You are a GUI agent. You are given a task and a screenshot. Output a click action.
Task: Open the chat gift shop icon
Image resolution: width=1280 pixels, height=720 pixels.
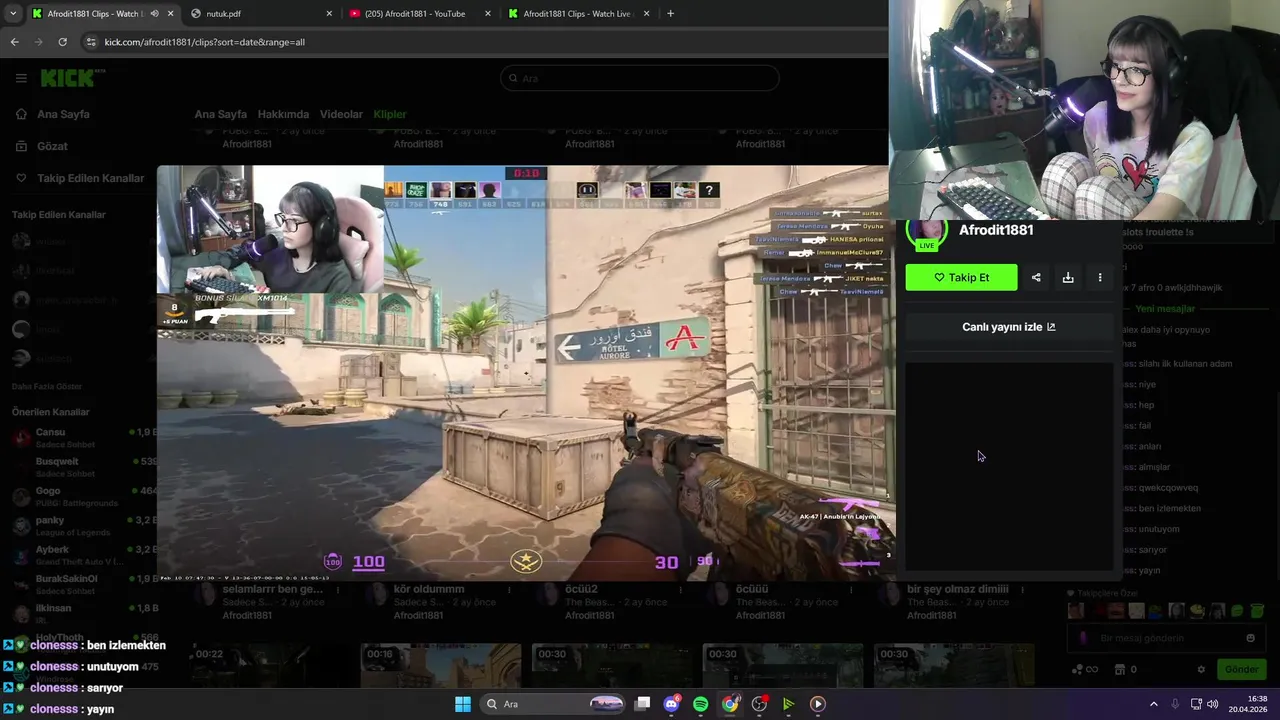(1120, 669)
